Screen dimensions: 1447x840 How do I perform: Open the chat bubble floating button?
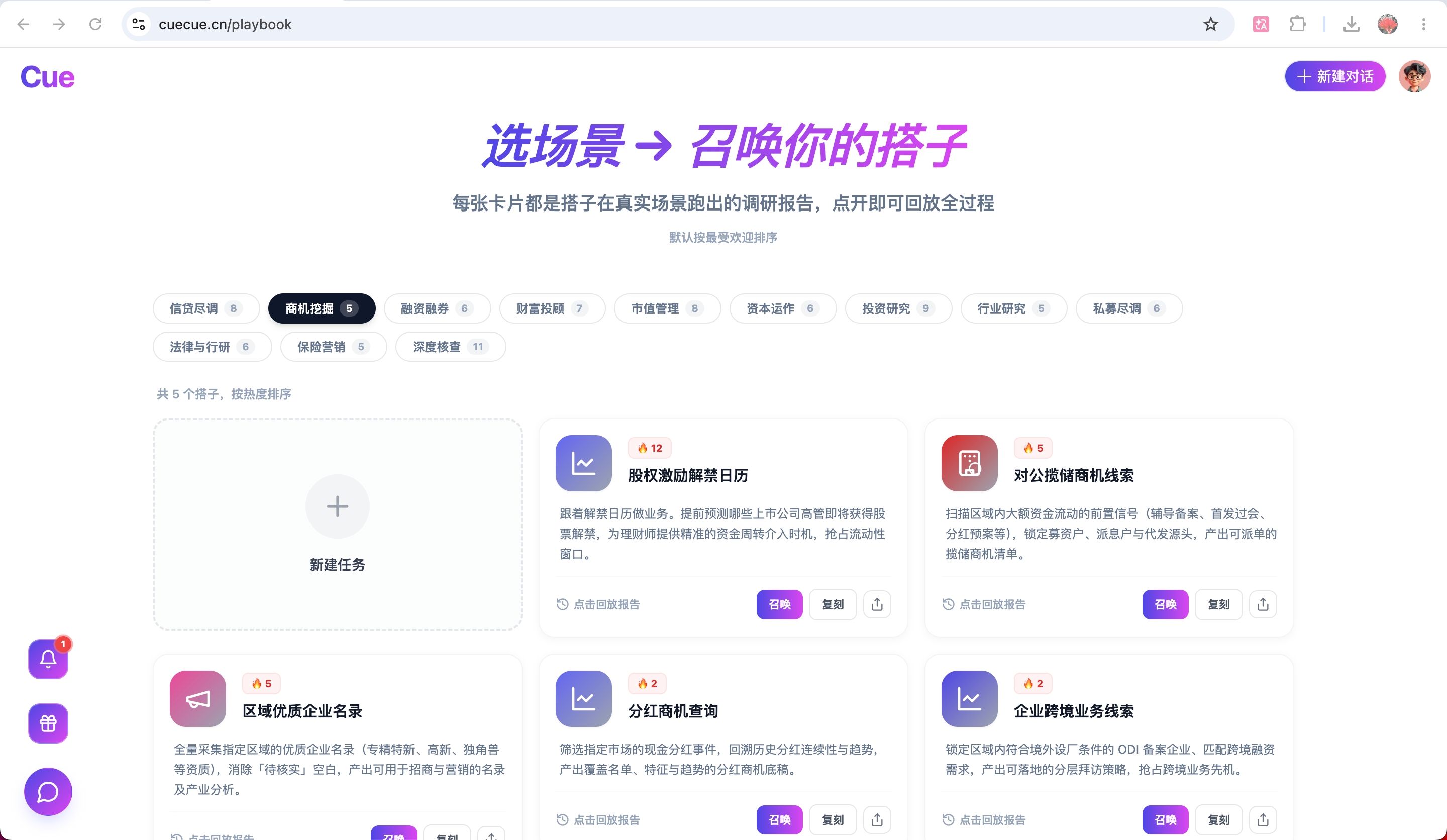coord(48,792)
